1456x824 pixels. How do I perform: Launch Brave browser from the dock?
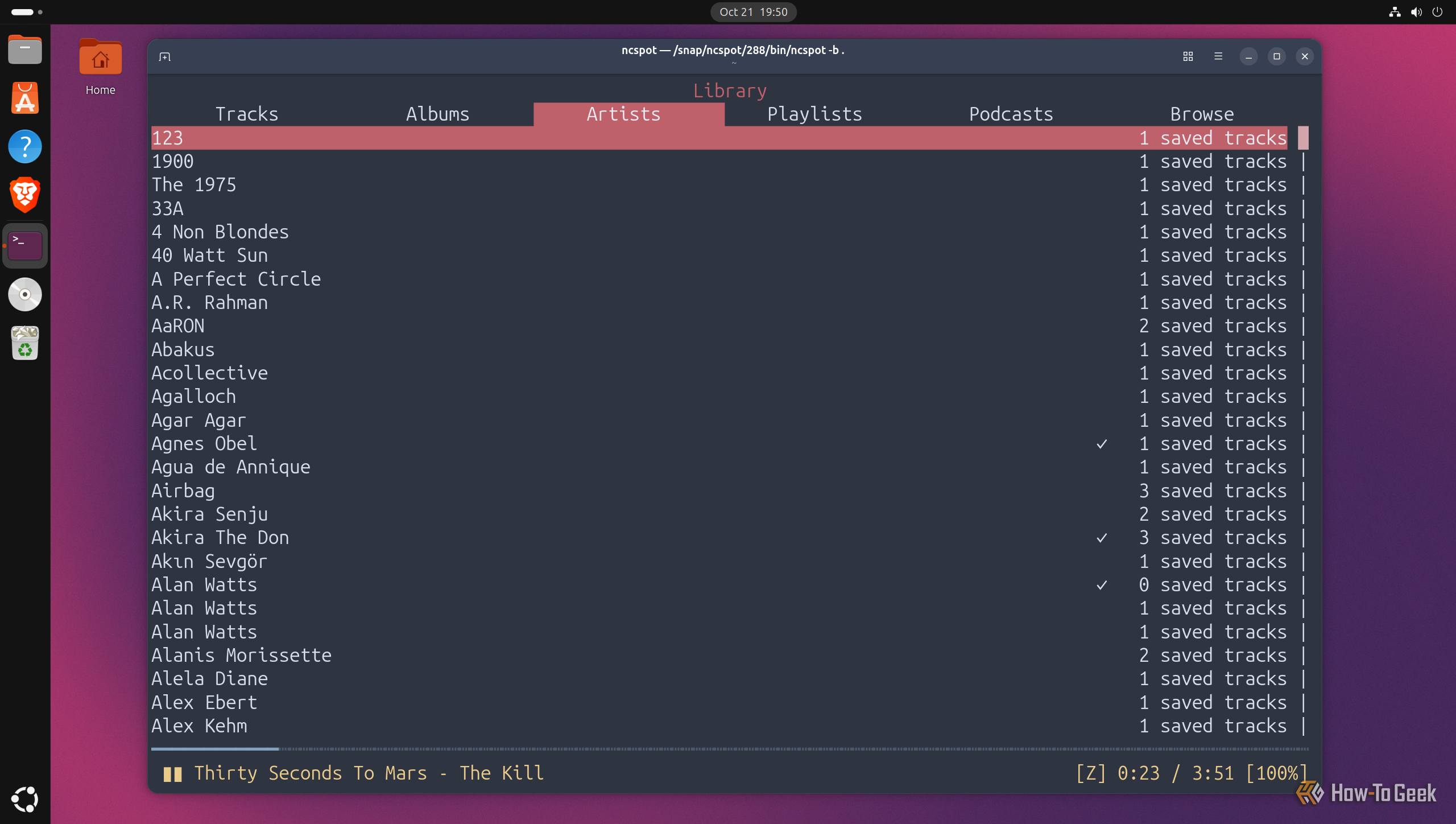[x=25, y=195]
